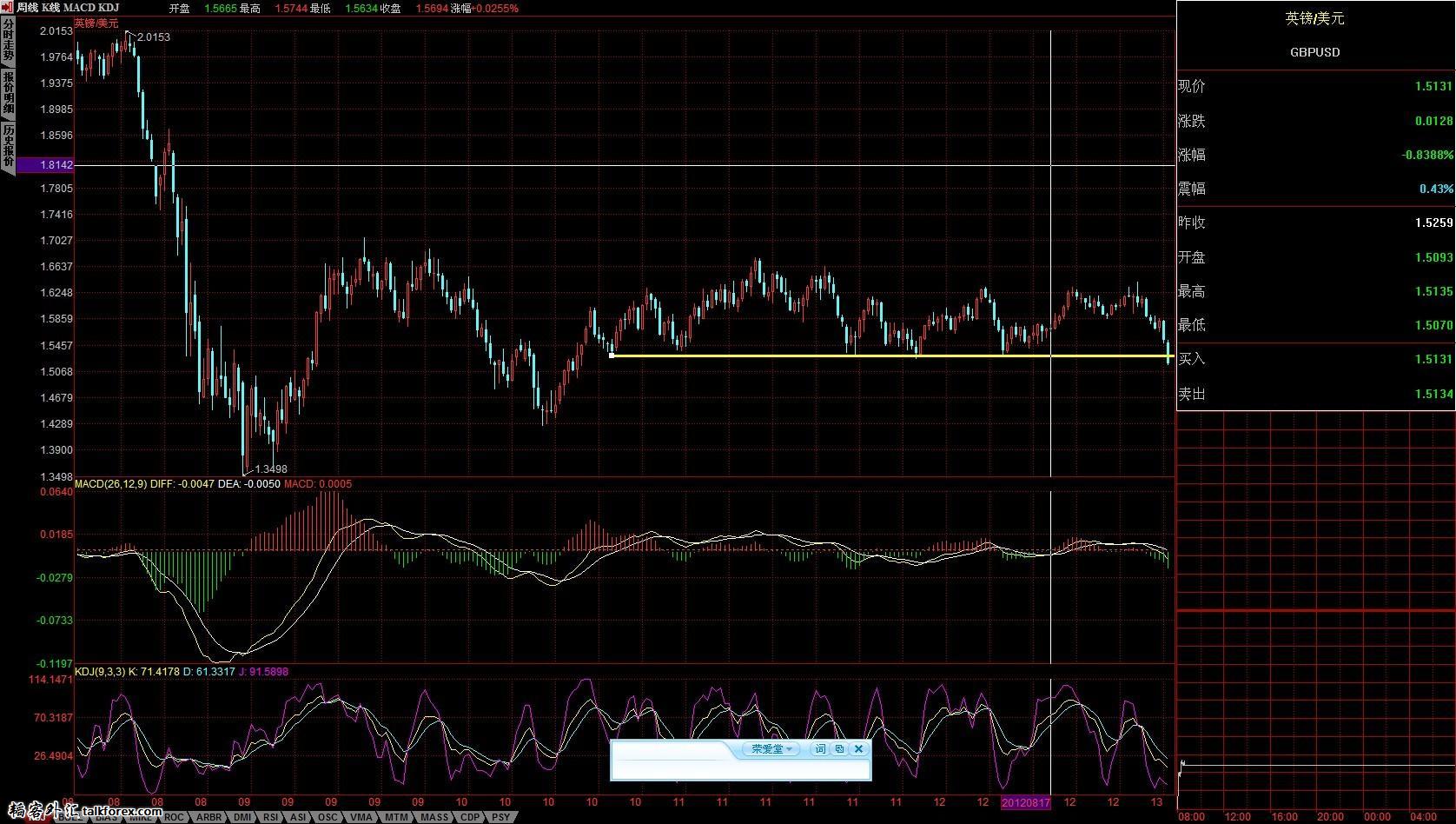1456x824 pixels.
Task: Click the KDJ(9,3,3) indicator label
Action: [100, 671]
